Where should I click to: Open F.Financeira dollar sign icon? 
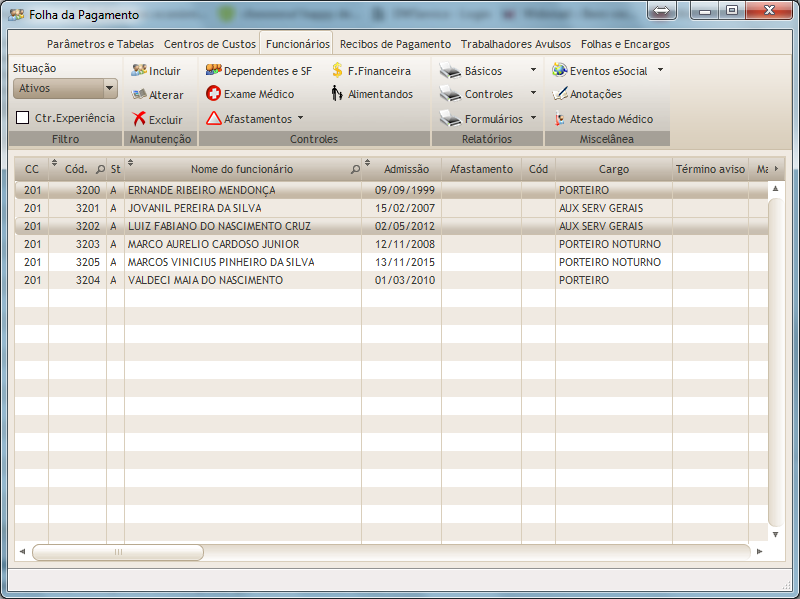(338, 71)
